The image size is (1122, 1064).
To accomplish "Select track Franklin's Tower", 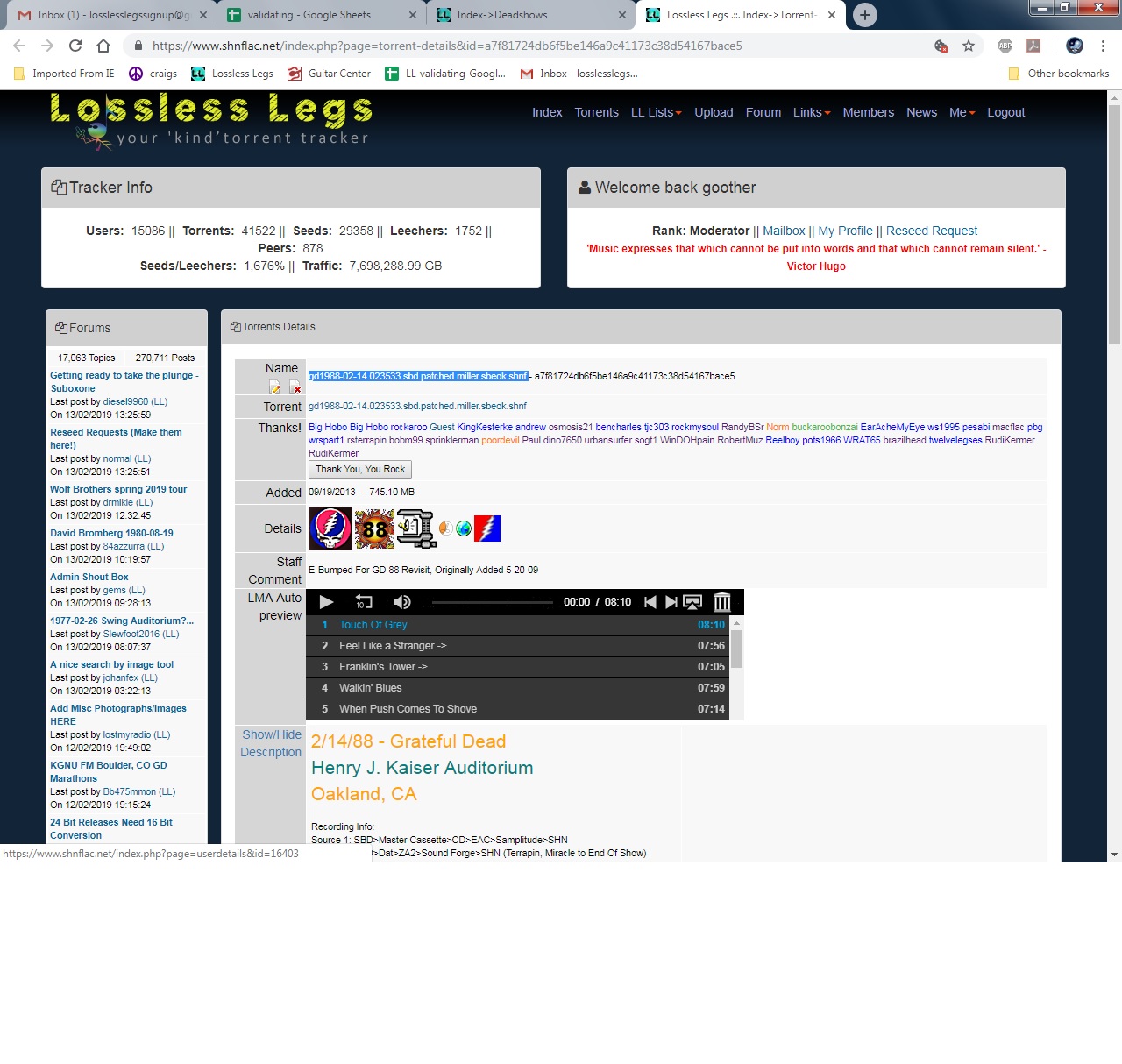I will click(x=518, y=667).
